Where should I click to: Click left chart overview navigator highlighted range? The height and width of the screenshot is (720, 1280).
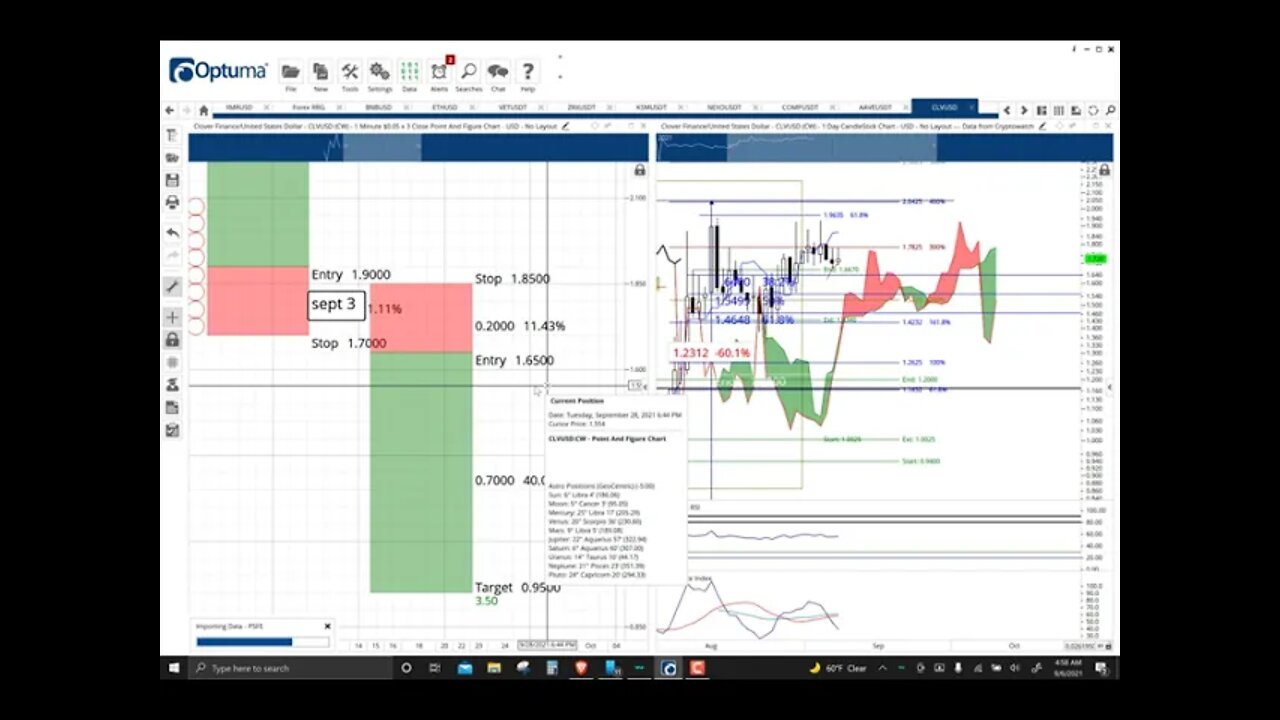coord(382,148)
